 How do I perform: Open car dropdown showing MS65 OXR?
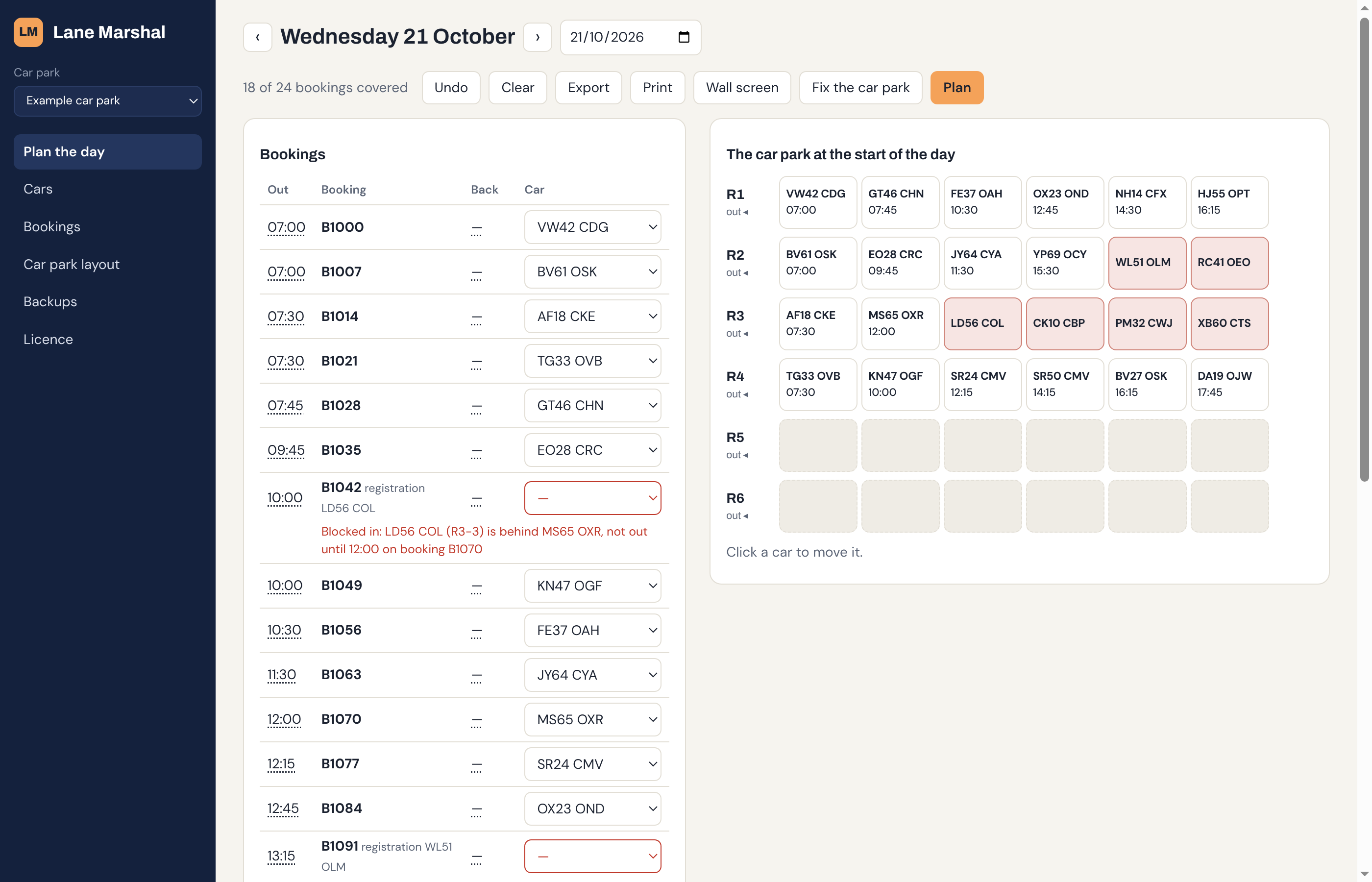point(593,719)
